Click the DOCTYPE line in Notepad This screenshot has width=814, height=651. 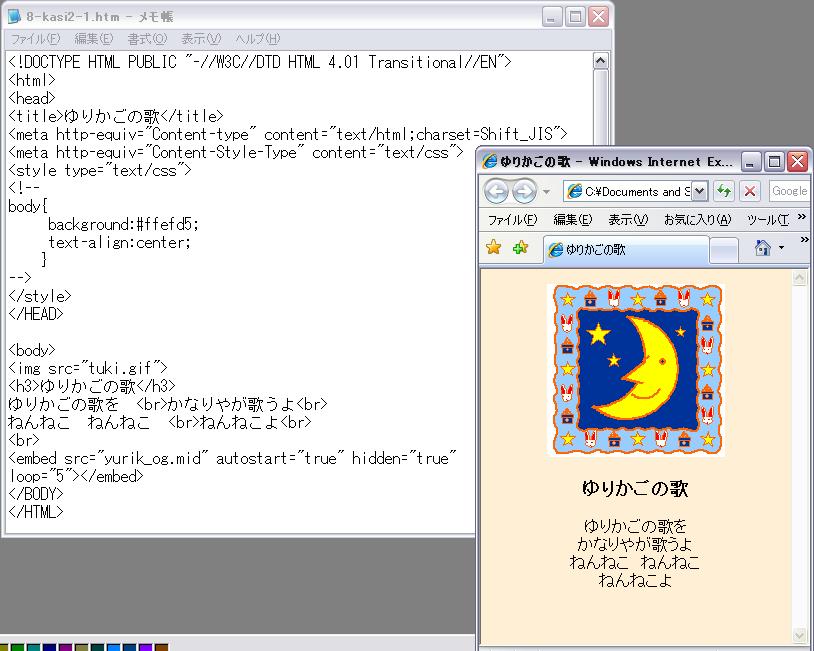pyautogui.click(x=260, y=62)
